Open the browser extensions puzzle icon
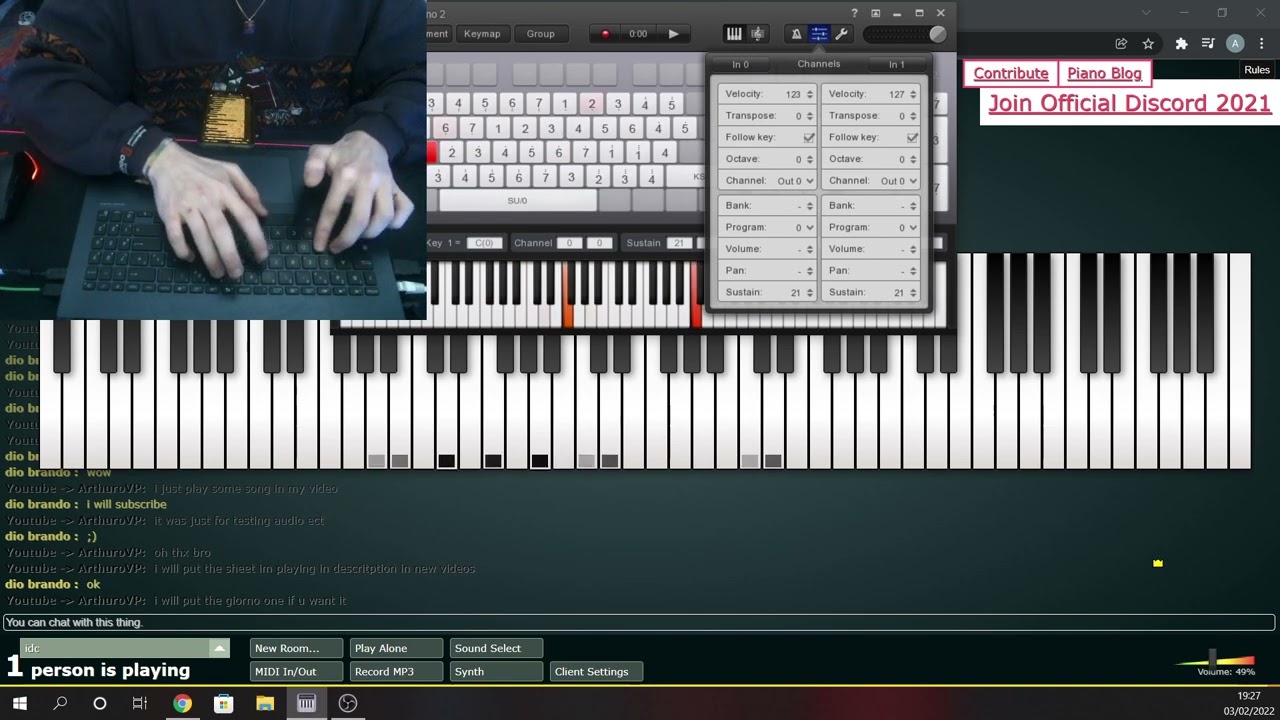 (x=1181, y=44)
